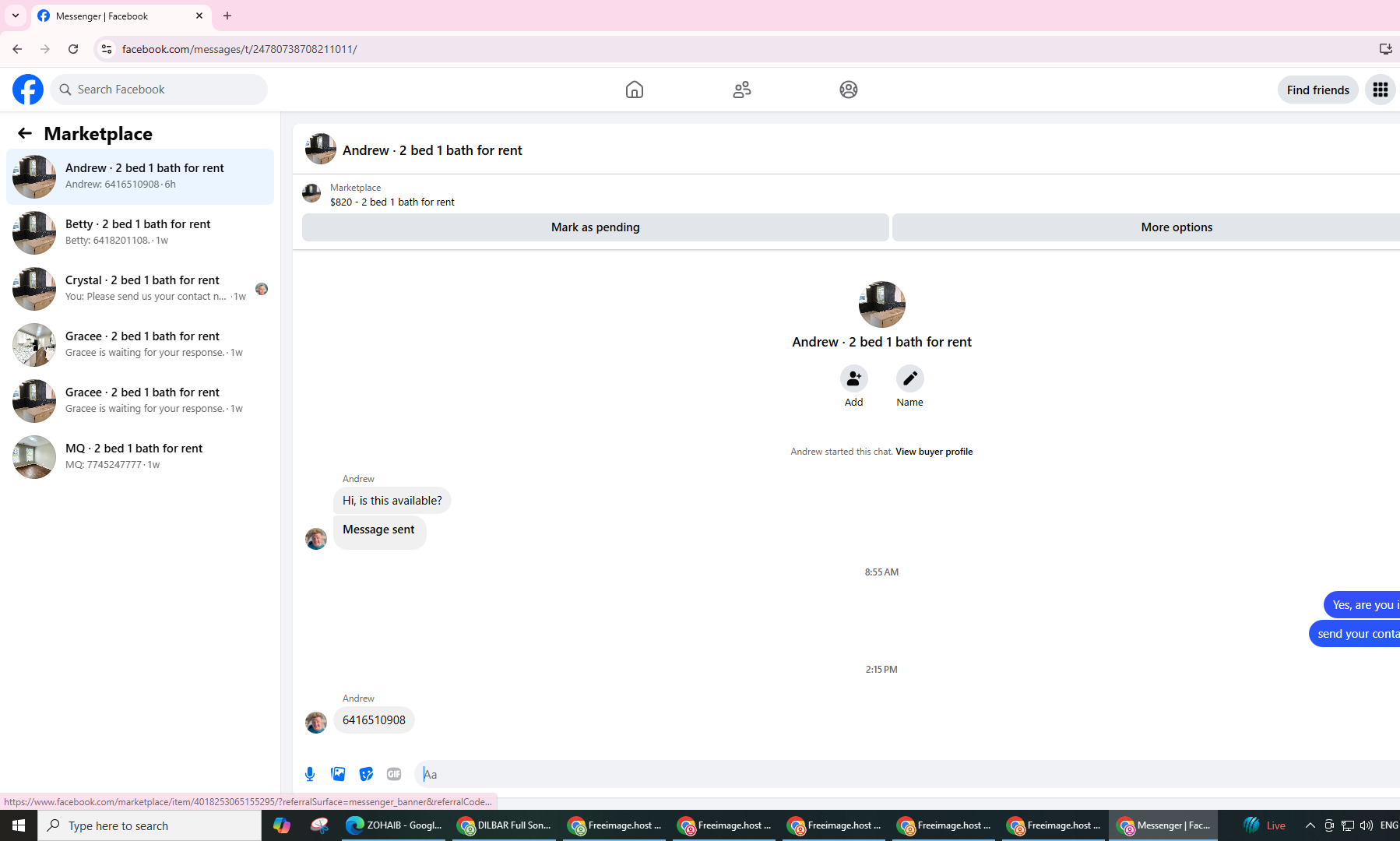Image resolution: width=1400 pixels, height=841 pixels.
Task: Click the ENG language indicator in tray
Action: [1389, 825]
